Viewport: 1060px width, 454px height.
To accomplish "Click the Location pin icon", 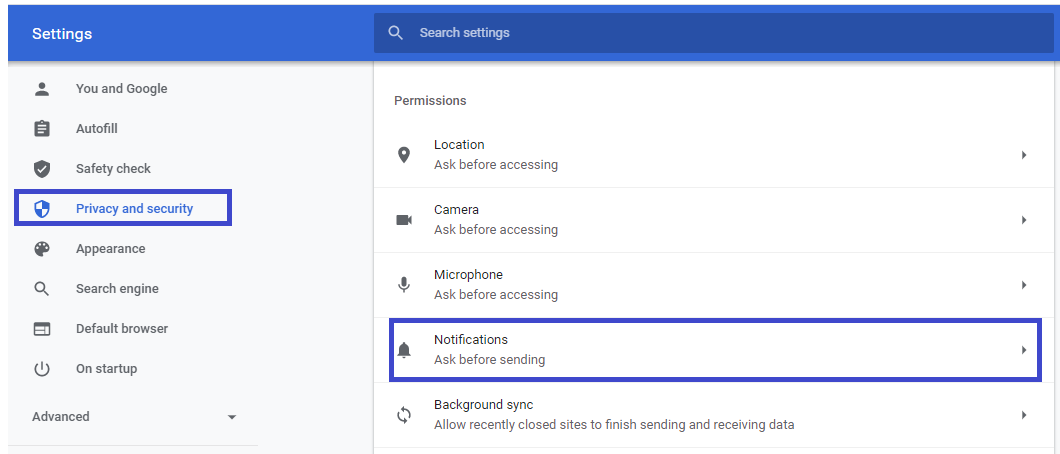I will coord(404,155).
